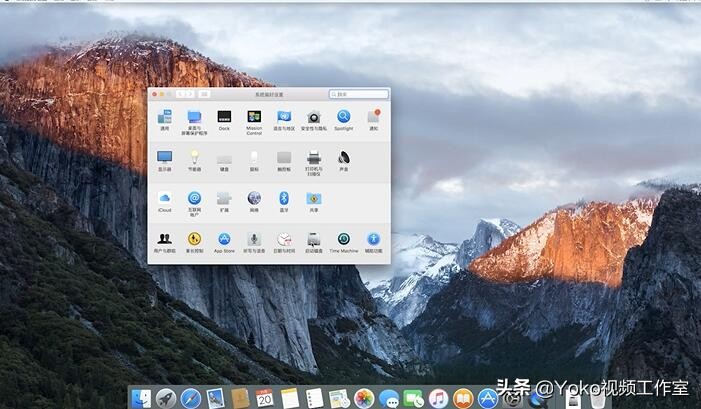This screenshot has height=409, width=701.
Task: Open Contacts from the Dock
Action: click(x=240, y=398)
